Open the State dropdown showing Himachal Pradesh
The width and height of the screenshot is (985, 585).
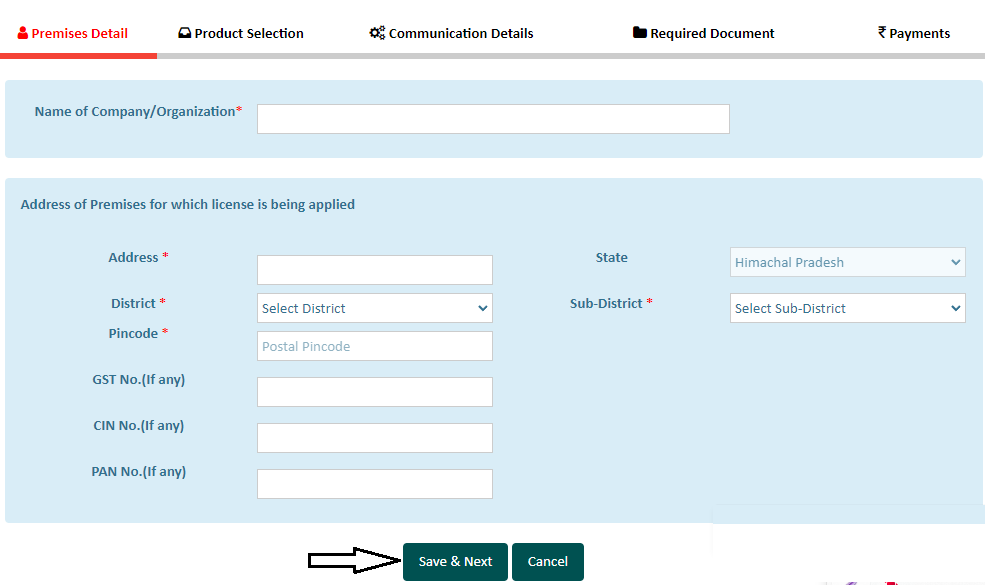847,262
